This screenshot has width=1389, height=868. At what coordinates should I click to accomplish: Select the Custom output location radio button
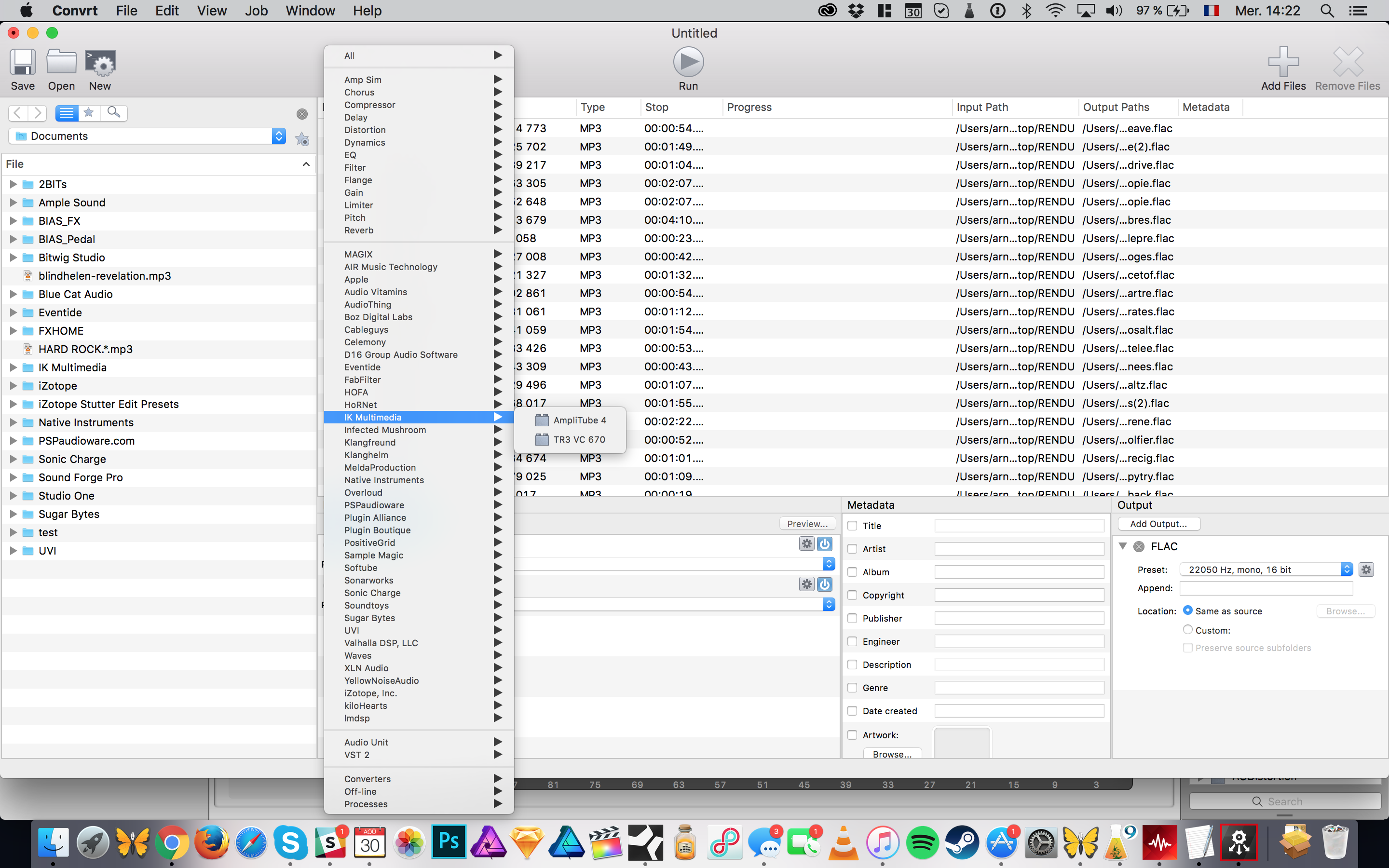[x=1187, y=630]
